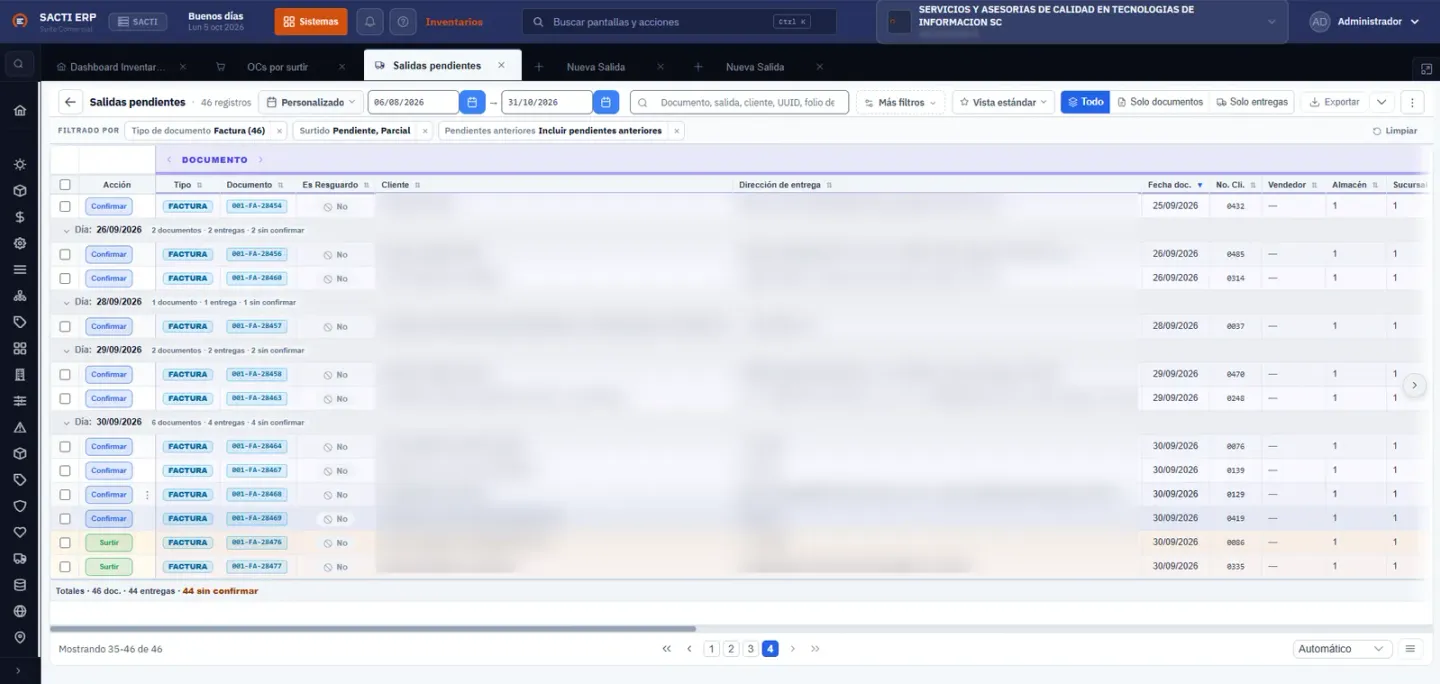Screen dimensions: 1440x684
Task: Open the globe icon in the sidebar
Action: pos(20,611)
